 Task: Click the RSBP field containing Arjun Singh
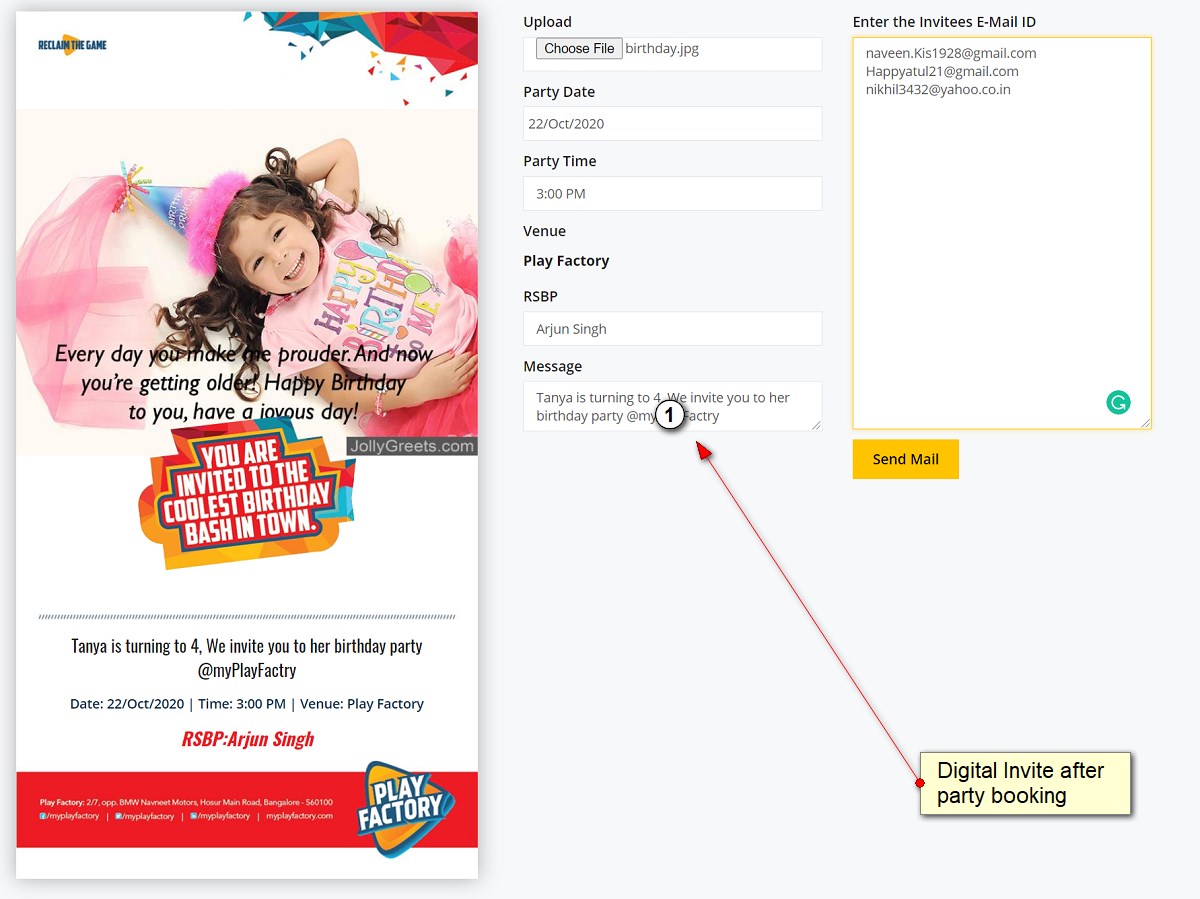coord(672,329)
